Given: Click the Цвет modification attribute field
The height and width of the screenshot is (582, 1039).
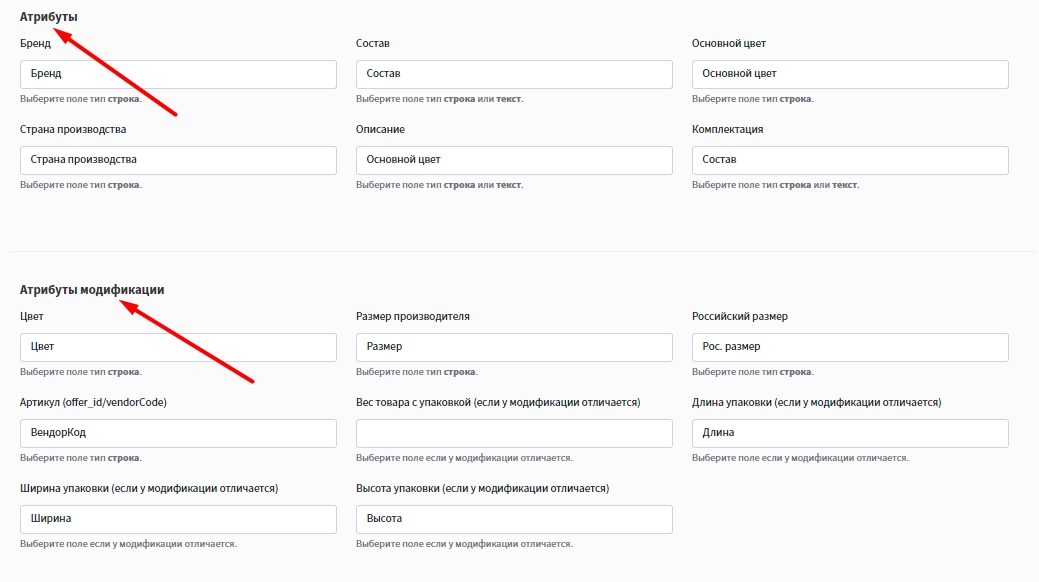Looking at the screenshot, I should point(178,347).
